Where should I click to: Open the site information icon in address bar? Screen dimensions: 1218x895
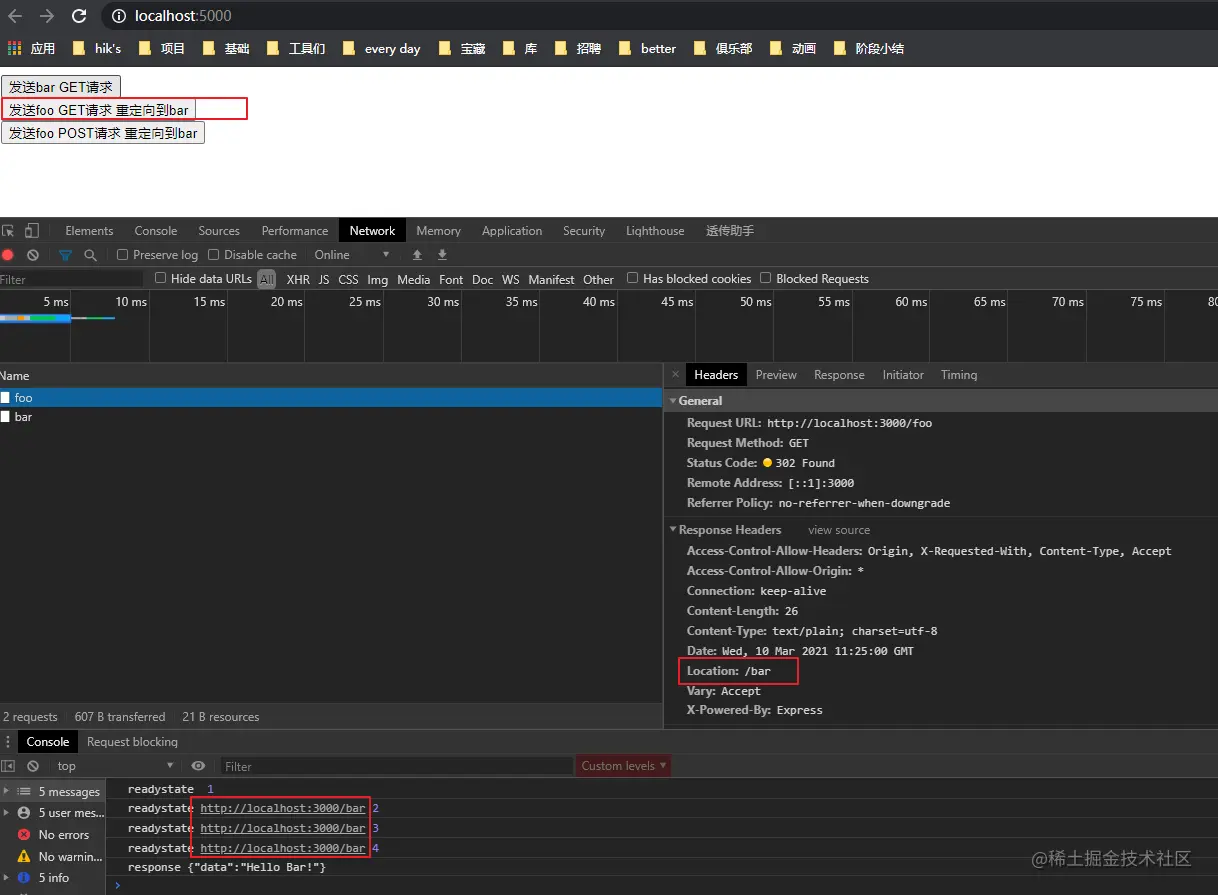click(118, 16)
